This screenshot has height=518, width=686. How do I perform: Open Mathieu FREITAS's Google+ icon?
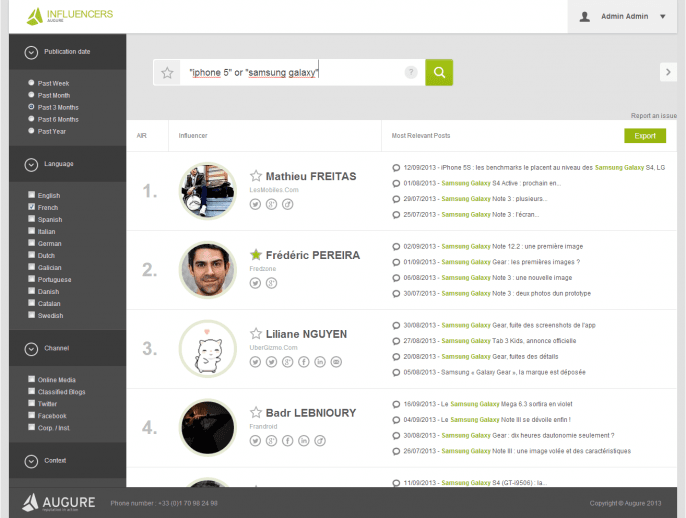[x=271, y=204]
